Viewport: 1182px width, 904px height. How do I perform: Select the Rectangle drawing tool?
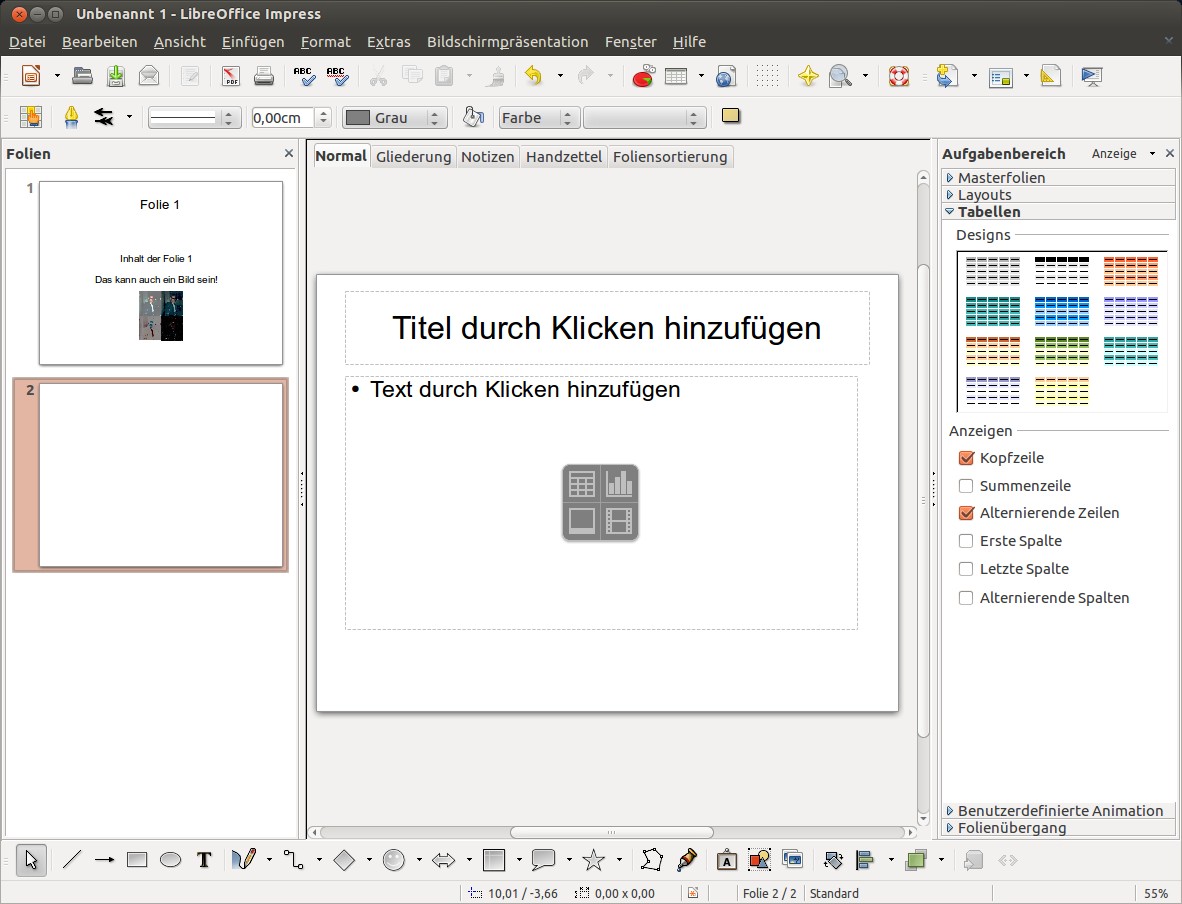click(x=137, y=860)
